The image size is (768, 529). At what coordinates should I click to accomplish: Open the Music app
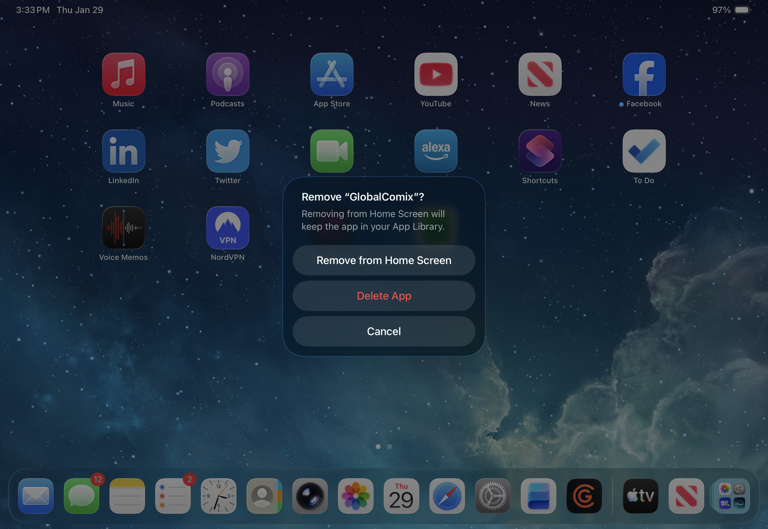coord(123,74)
